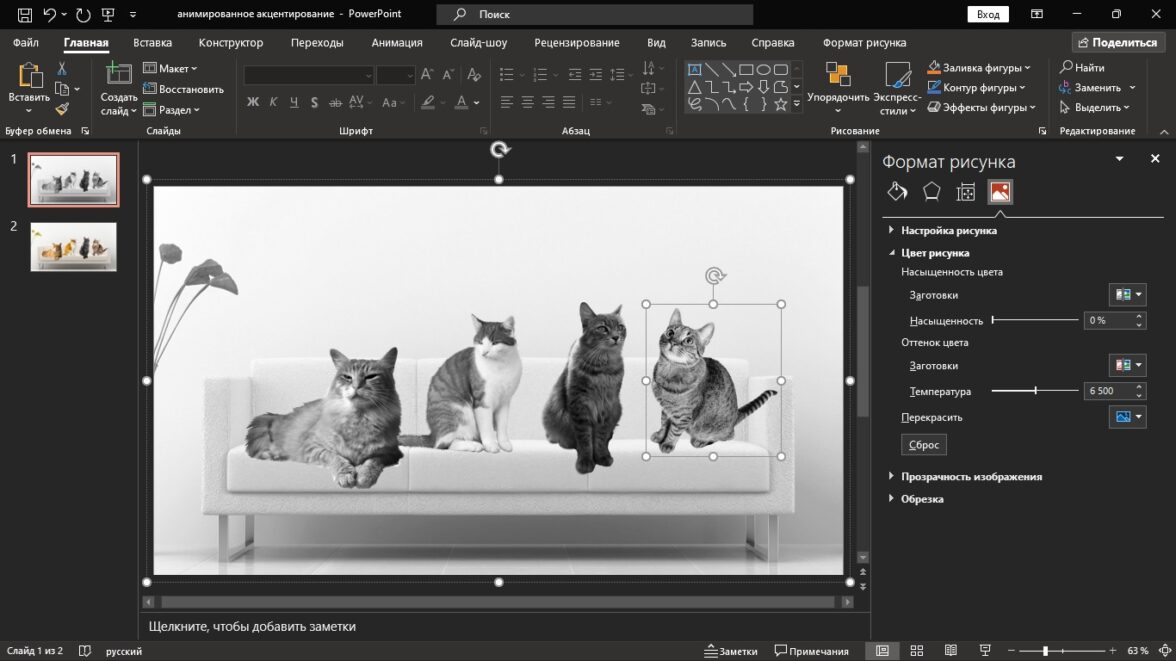Click Найти (Find) in the editing group

click(x=1082, y=68)
